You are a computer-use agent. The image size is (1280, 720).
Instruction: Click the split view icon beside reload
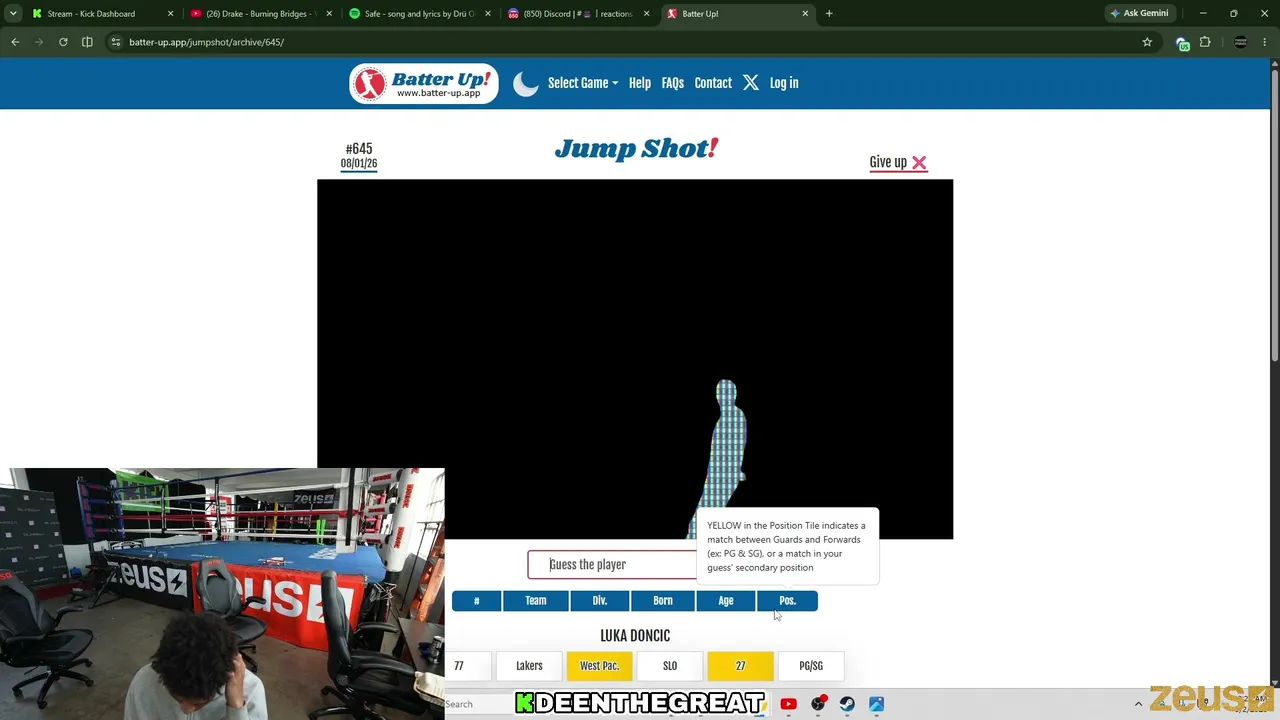pos(87,42)
